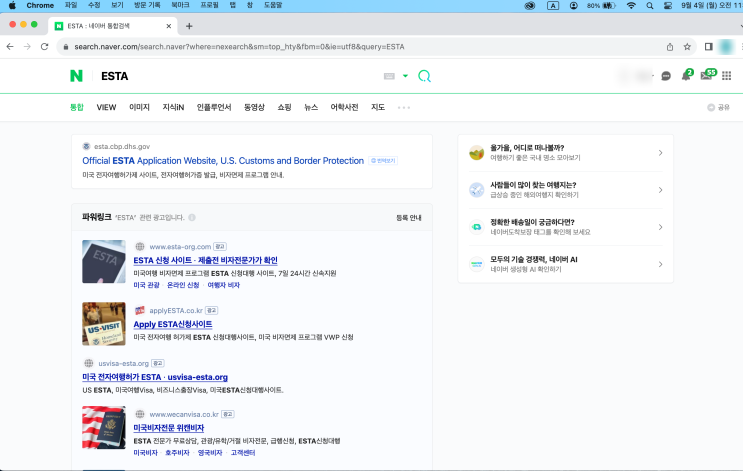The width and height of the screenshot is (743, 471).
Task: Switch to the 동영상 tab
Action: [254, 108]
